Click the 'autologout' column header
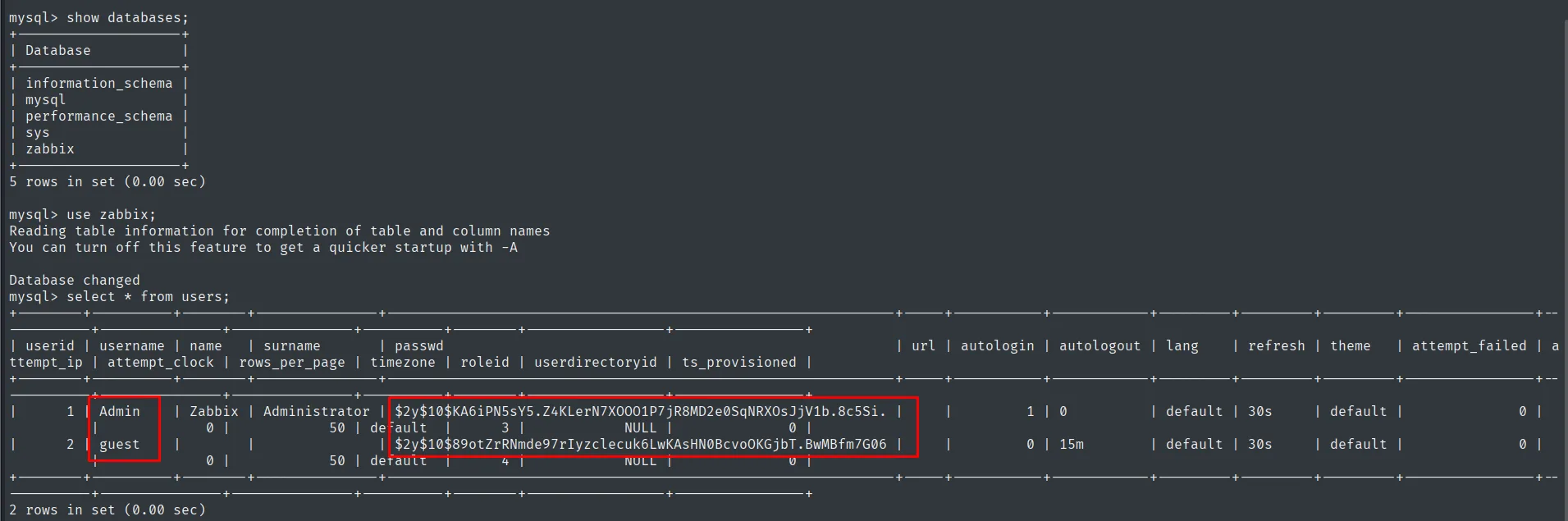Screen dimensions: 1568x521 1099,346
